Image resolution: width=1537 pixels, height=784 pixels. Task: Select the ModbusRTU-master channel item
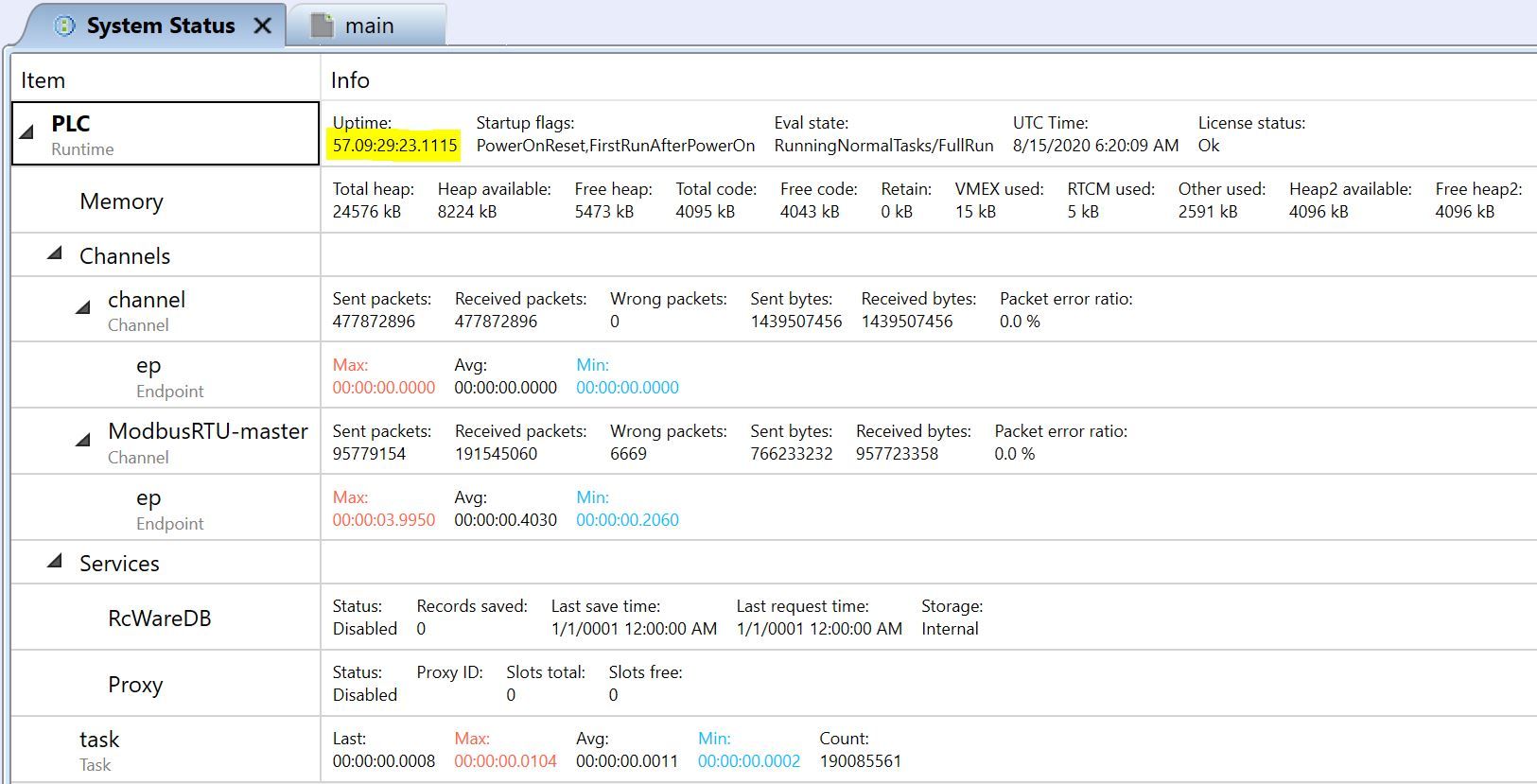tap(208, 443)
